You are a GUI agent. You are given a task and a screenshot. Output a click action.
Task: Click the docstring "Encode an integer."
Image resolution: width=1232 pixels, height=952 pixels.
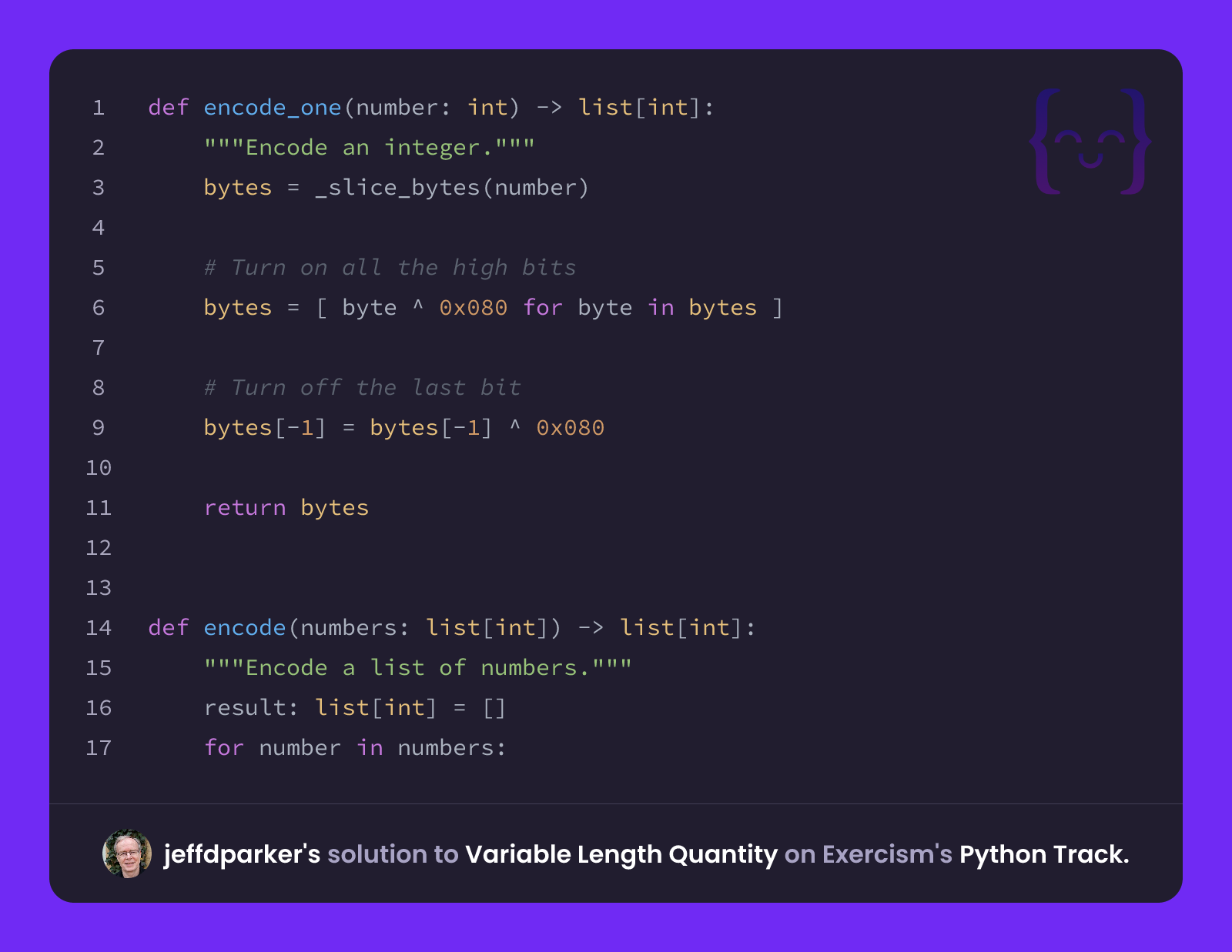click(x=369, y=147)
